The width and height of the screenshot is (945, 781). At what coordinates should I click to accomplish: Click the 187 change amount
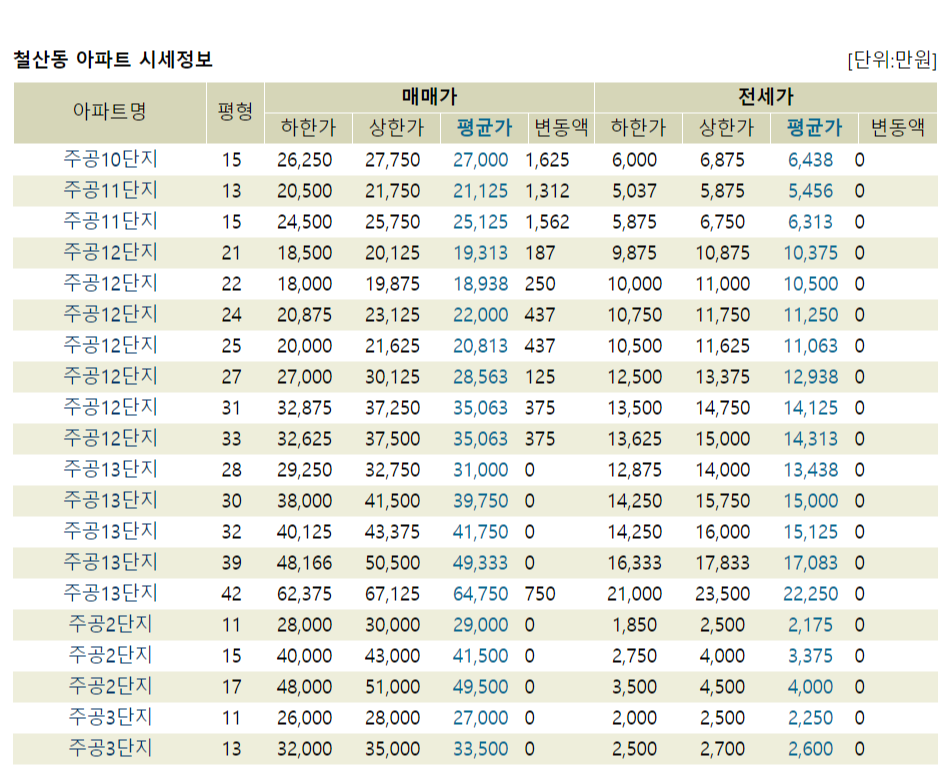pos(540,253)
